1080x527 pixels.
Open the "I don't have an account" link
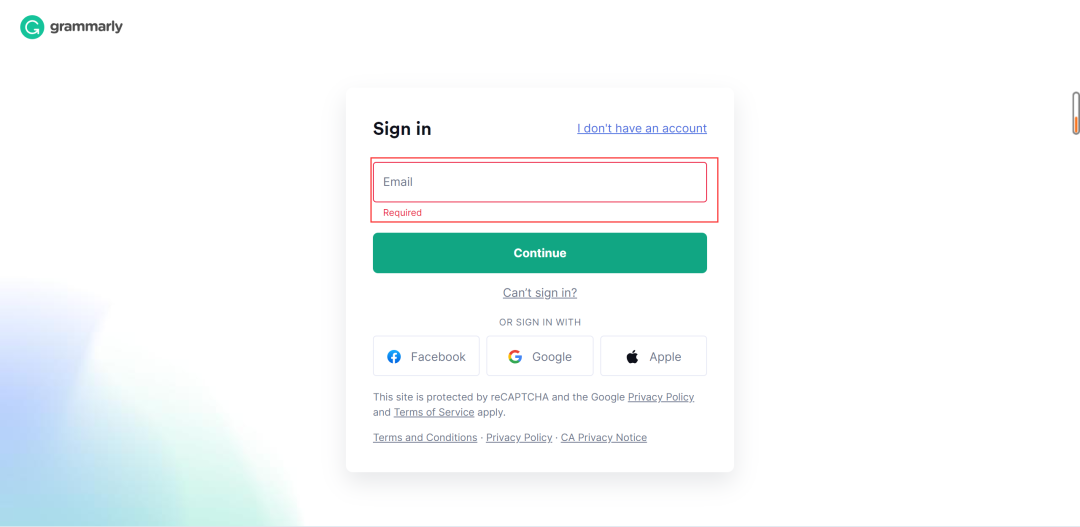642,128
